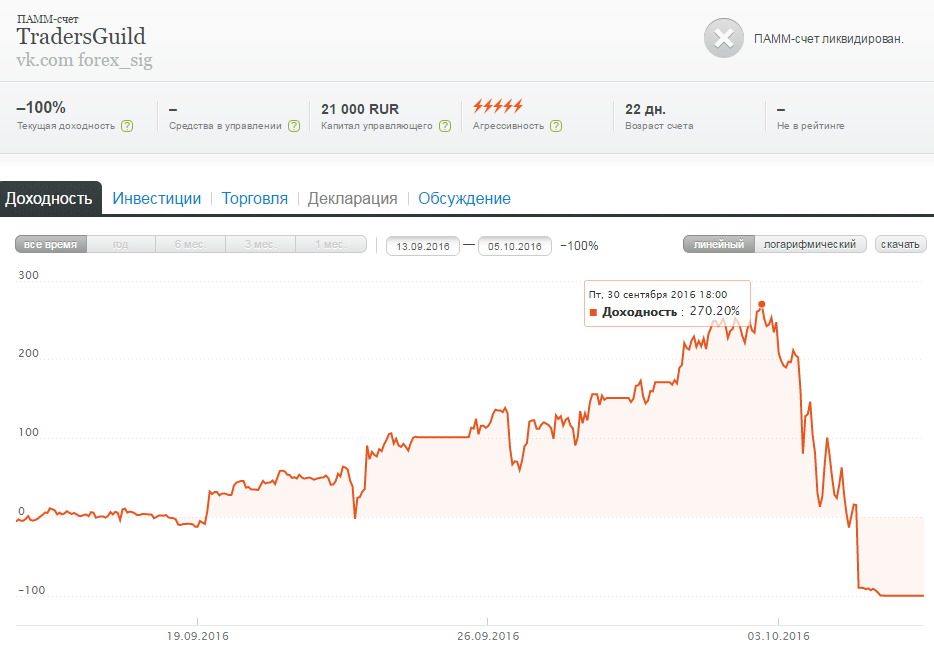
Task: Click help icon next to Текущая доходность
Action: click(x=127, y=126)
